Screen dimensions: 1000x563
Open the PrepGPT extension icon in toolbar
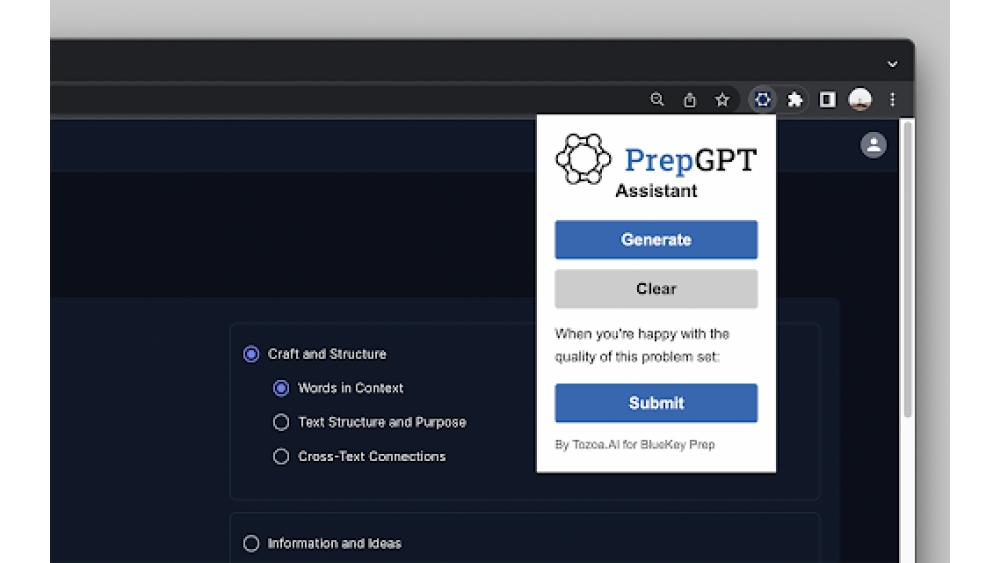762,99
